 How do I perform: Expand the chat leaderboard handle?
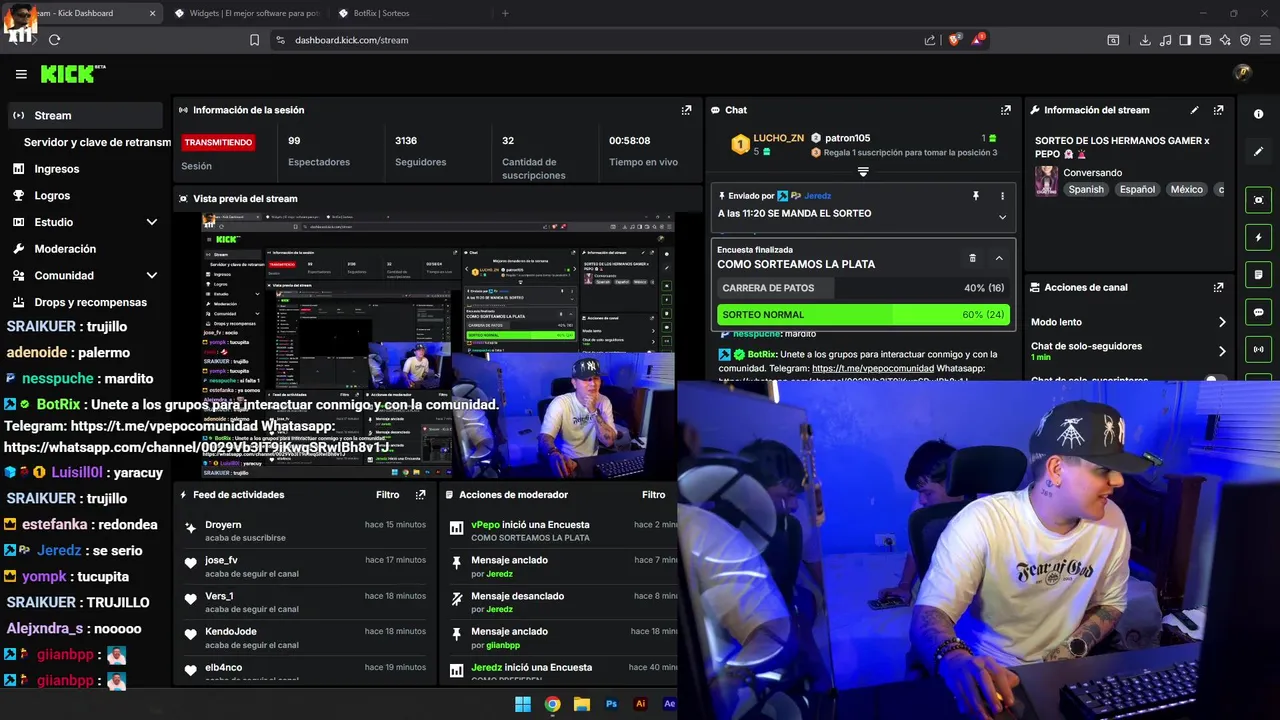click(863, 172)
